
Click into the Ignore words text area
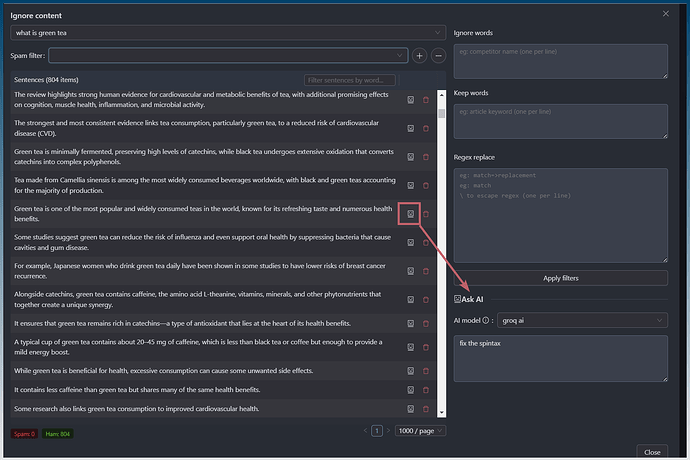tap(560, 61)
